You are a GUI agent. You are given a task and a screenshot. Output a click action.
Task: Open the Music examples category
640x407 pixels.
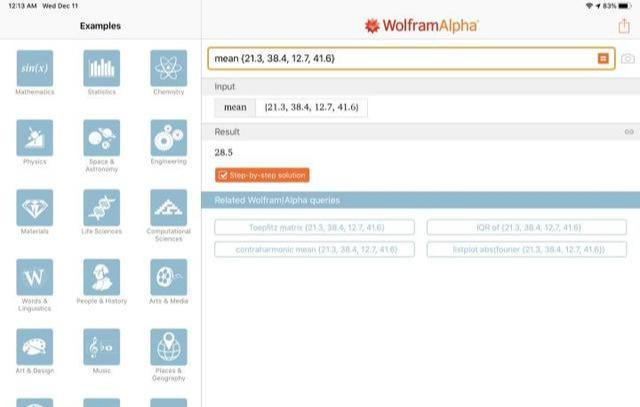point(102,347)
